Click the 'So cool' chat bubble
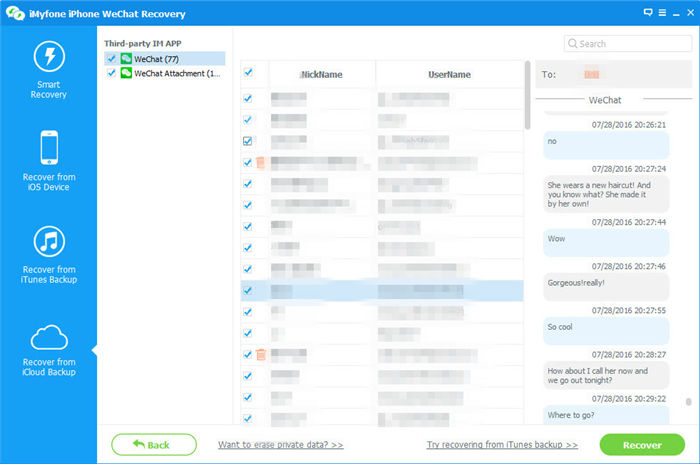This screenshot has height=464, width=700. (x=606, y=331)
